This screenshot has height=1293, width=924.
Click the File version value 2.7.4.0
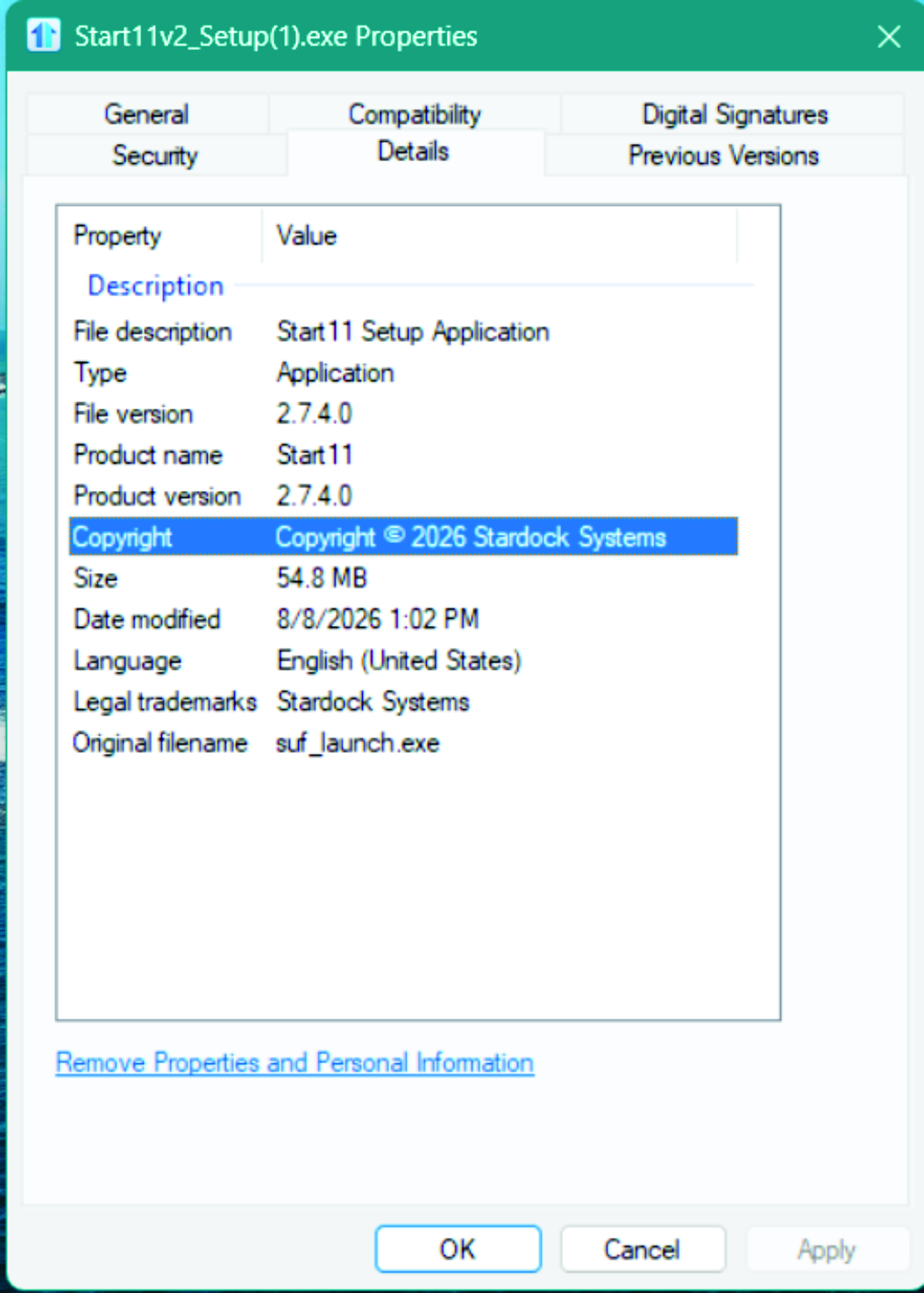click(x=314, y=414)
